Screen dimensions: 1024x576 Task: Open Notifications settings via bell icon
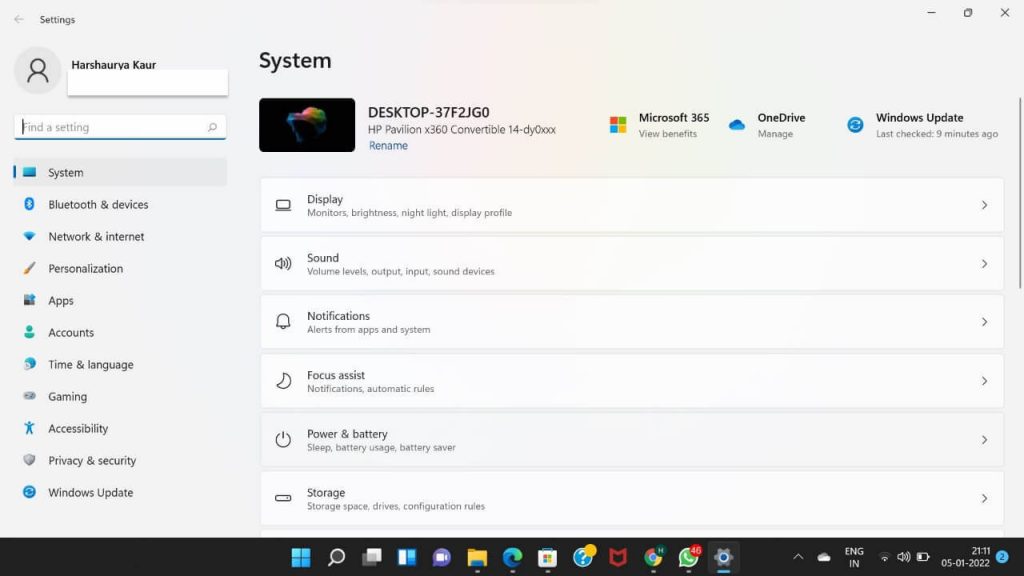point(283,321)
